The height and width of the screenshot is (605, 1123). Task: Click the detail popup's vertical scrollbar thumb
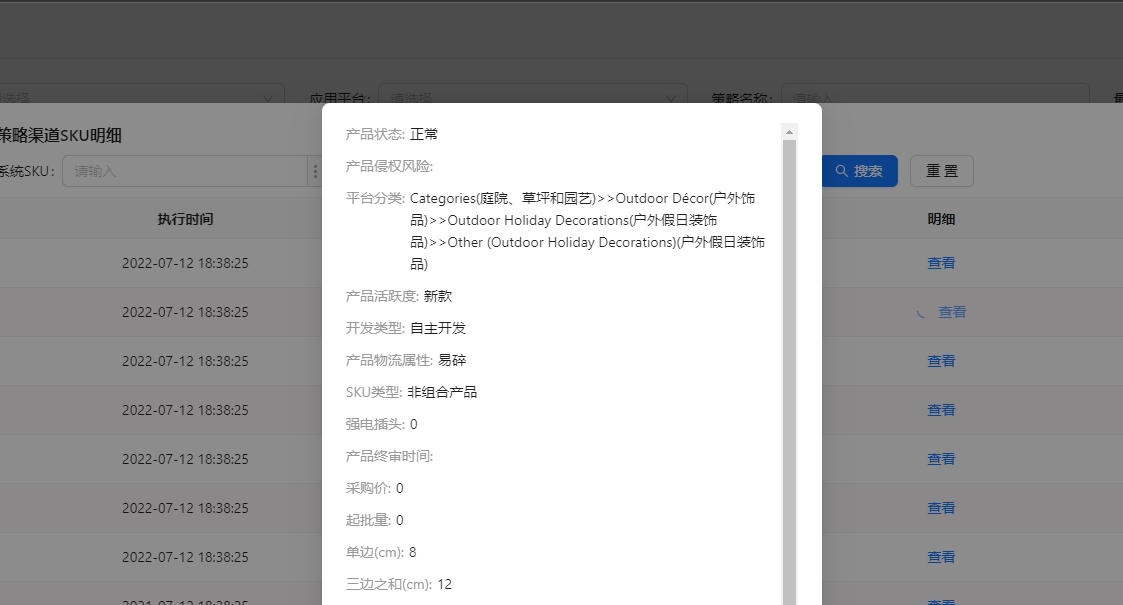point(789,372)
